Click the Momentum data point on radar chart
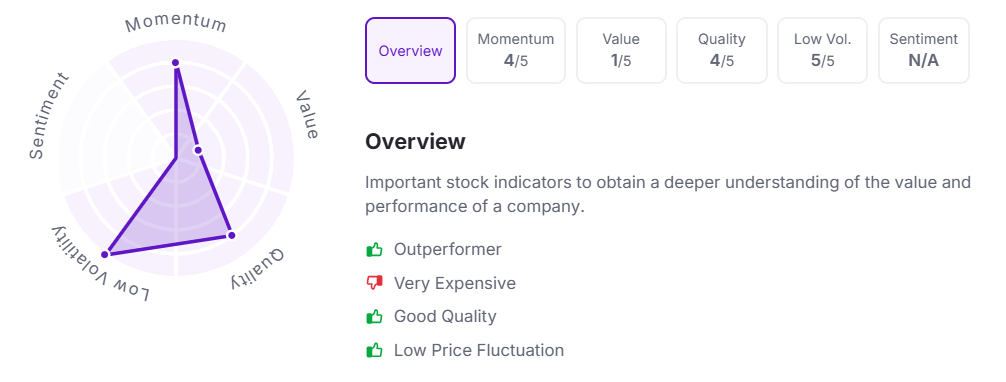 click(x=175, y=62)
